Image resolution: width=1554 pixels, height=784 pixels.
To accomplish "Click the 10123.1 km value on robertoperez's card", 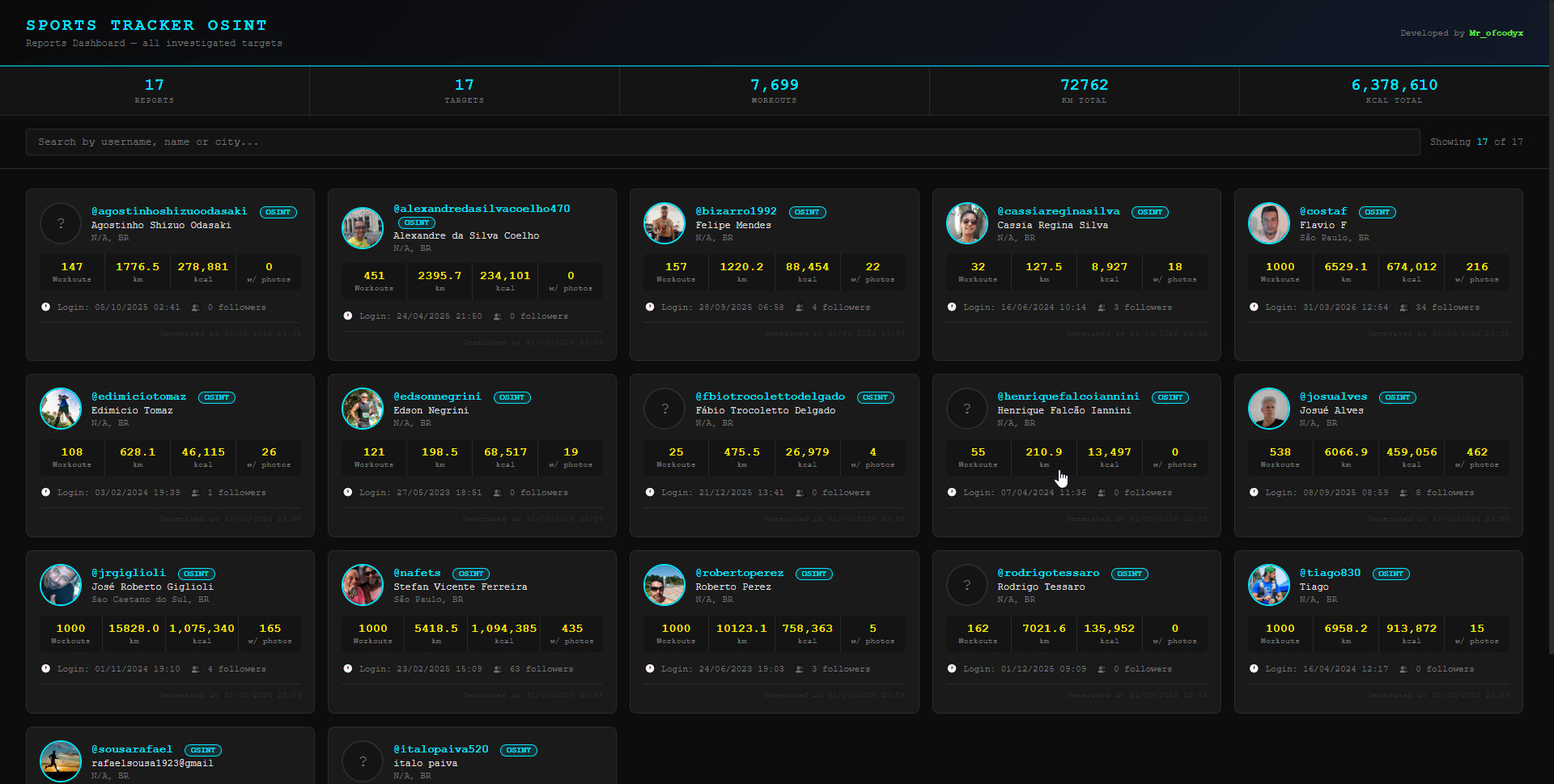I will pos(741,629).
